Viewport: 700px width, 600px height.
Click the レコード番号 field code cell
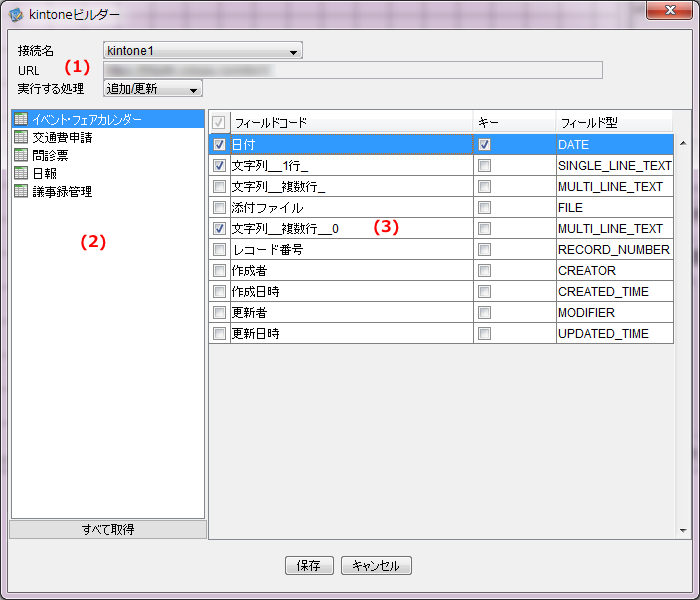(x=352, y=249)
